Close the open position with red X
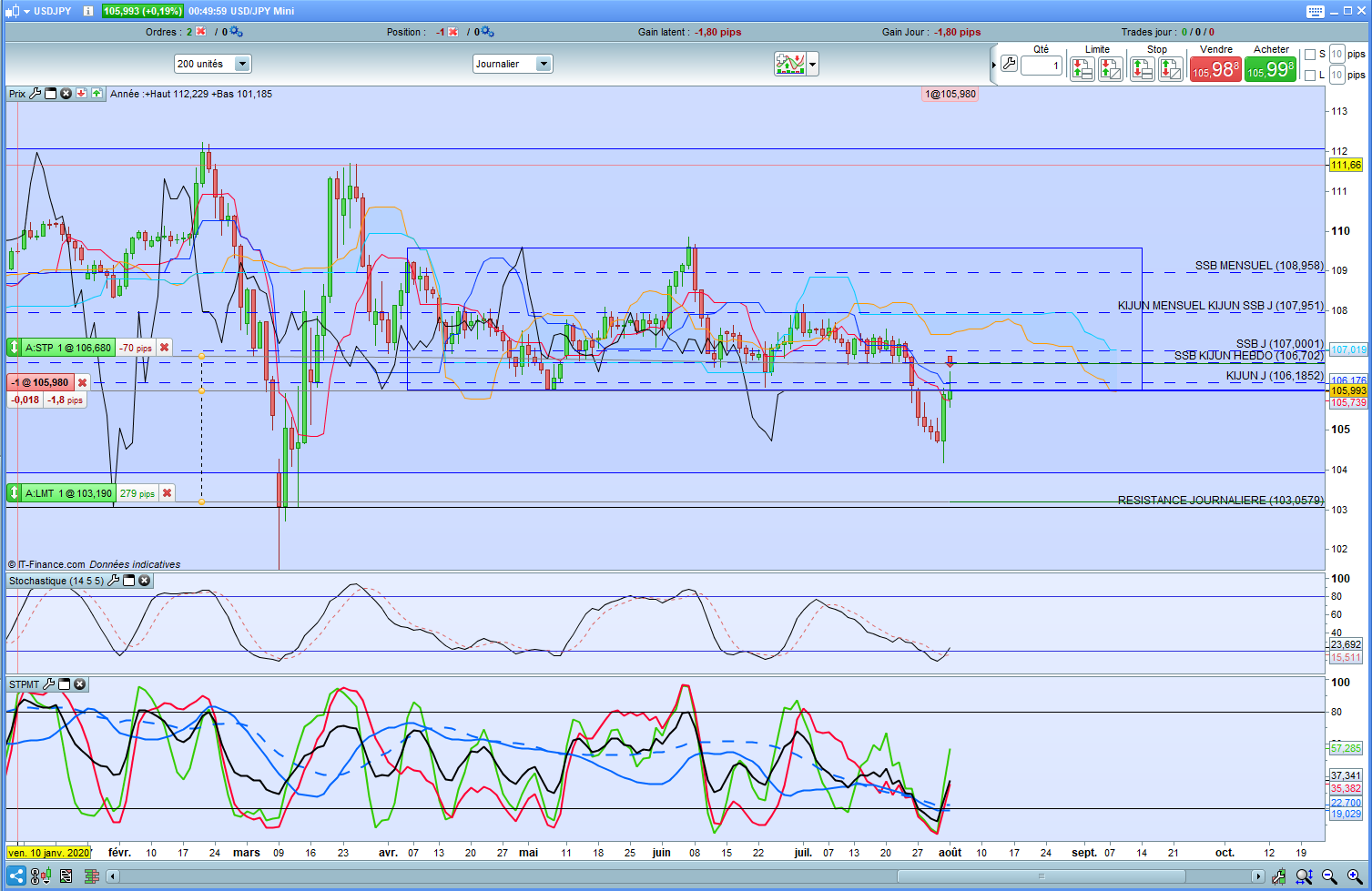The height and width of the screenshot is (891, 1372). (452, 32)
